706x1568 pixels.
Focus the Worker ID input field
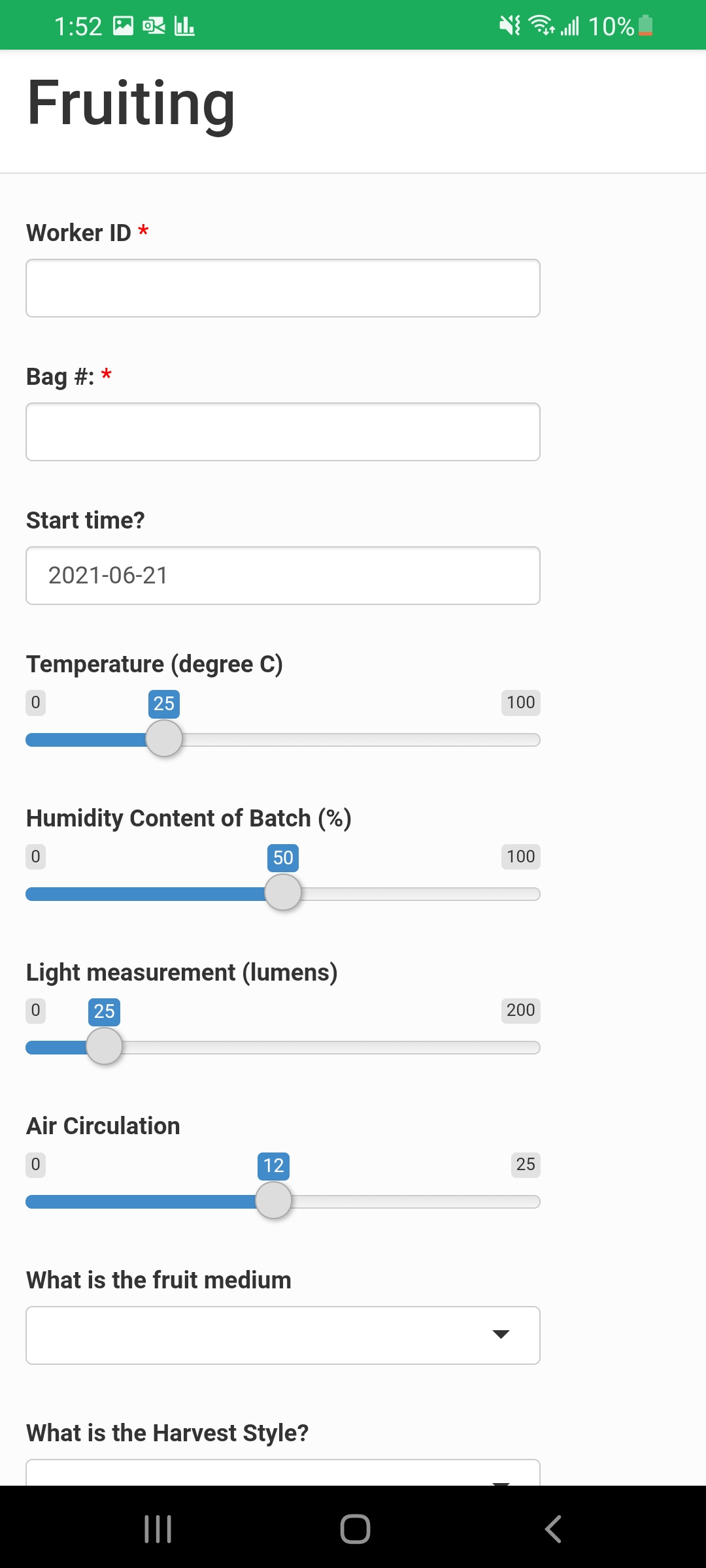[x=283, y=288]
